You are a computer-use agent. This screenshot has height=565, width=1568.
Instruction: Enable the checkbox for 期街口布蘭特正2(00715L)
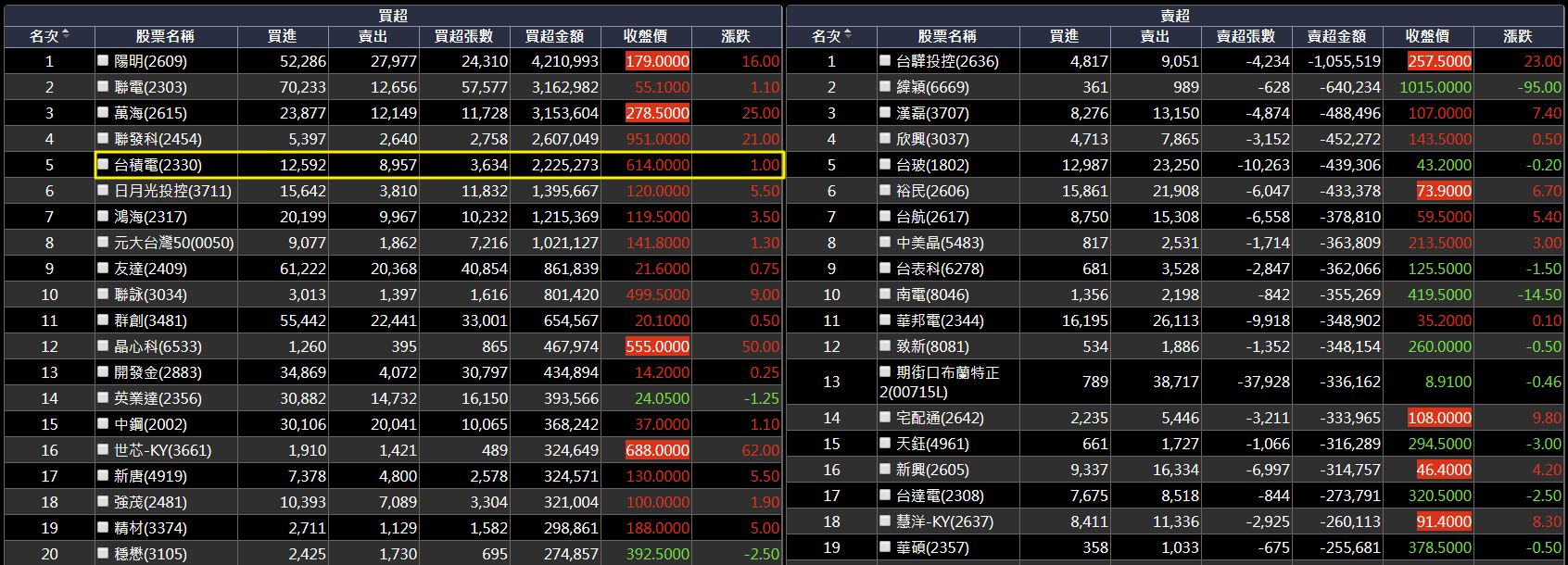coord(886,371)
